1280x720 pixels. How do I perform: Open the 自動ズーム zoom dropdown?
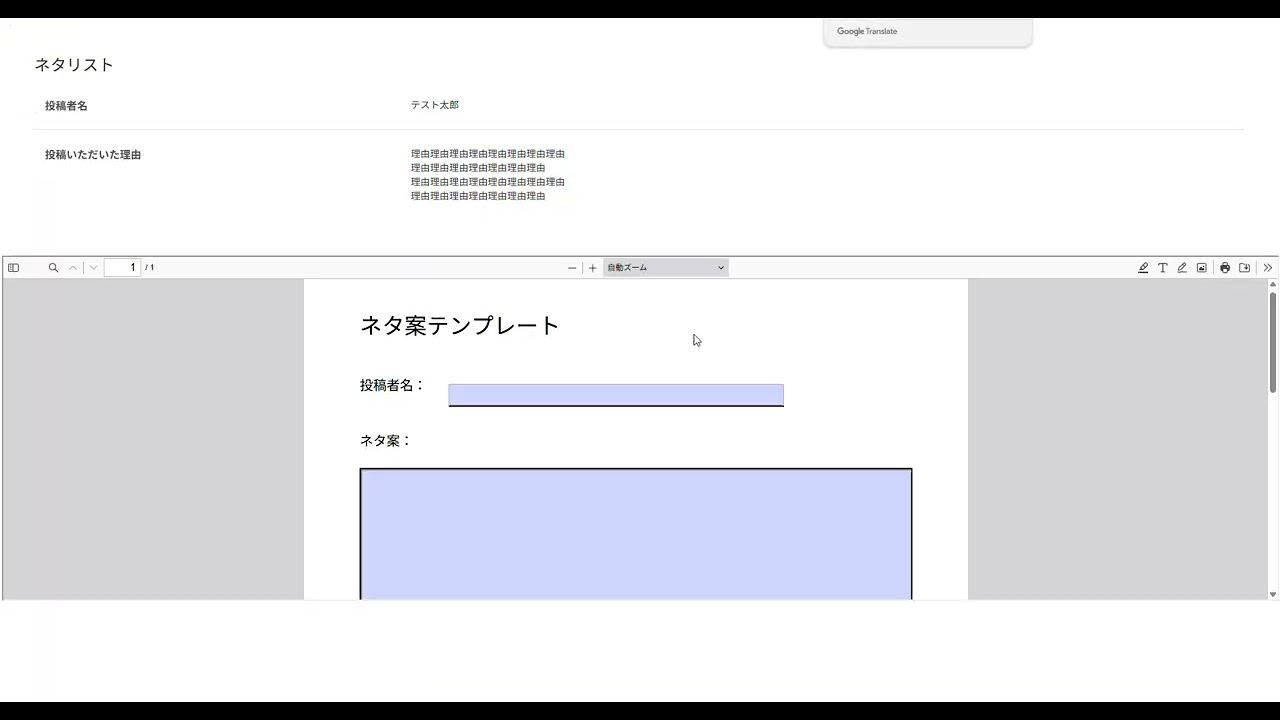(666, 268)
